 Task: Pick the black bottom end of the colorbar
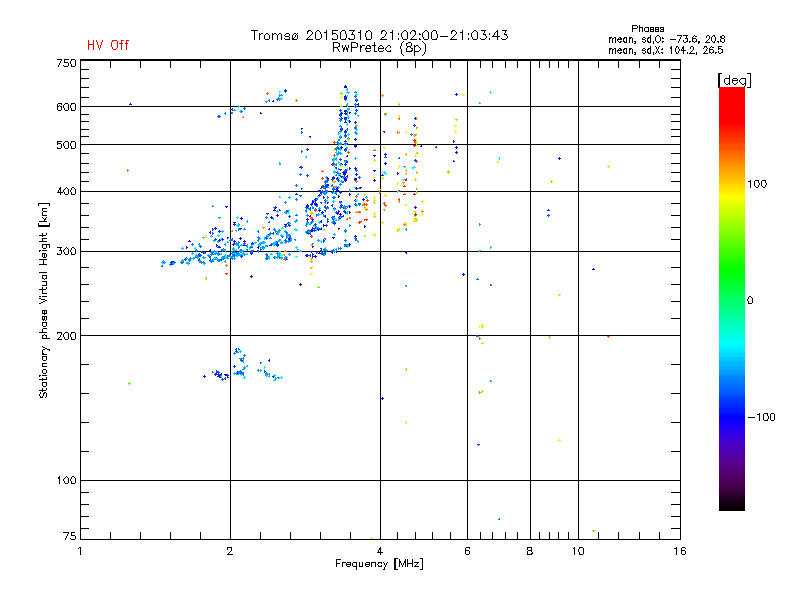[x=731, y=504]
